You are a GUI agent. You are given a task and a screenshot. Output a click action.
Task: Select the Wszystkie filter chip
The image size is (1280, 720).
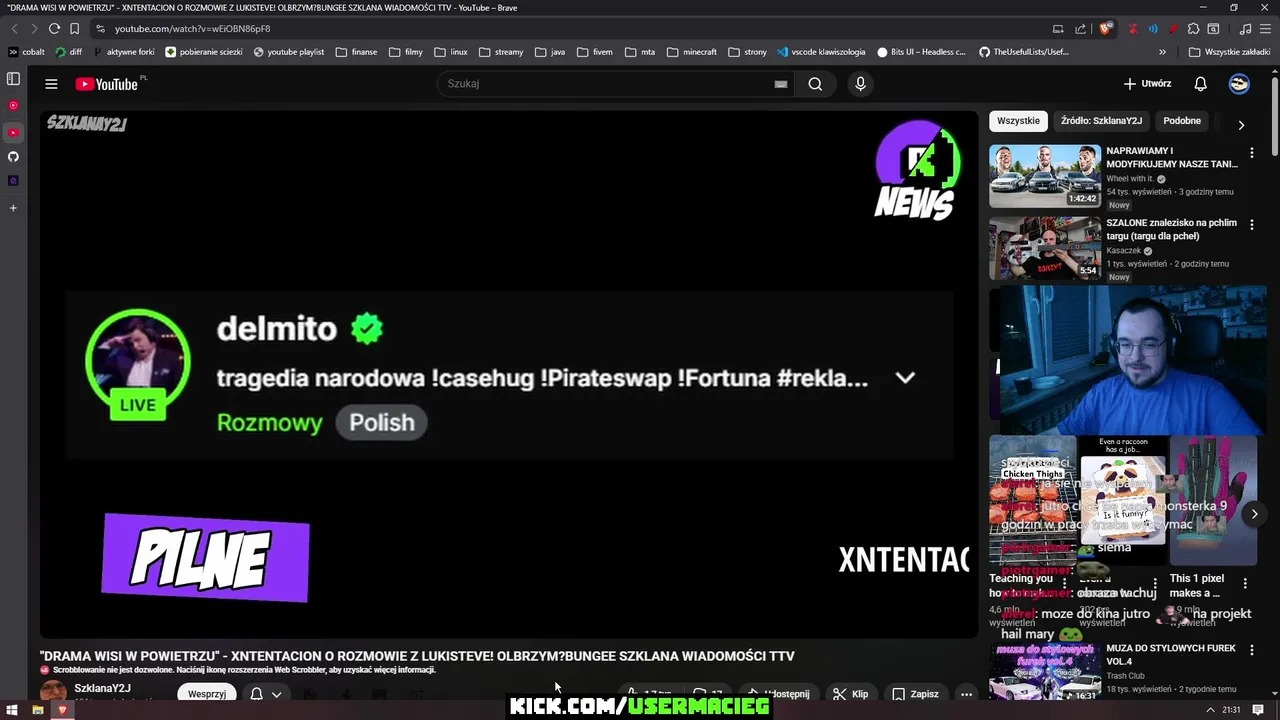coord(1018,121)
